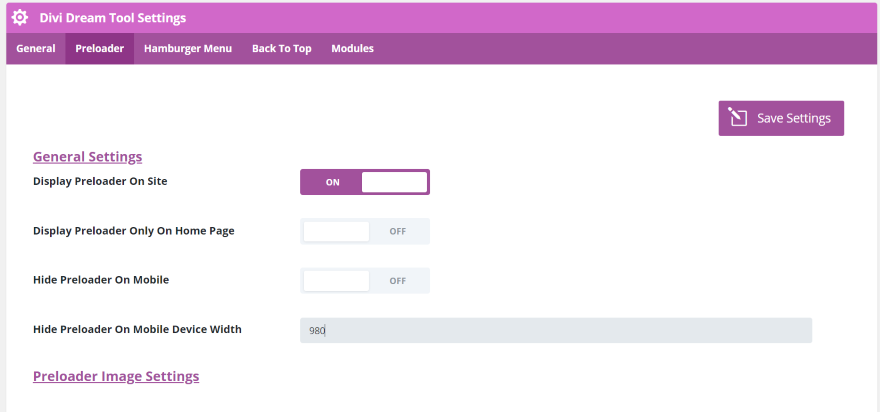880x412 pixels.
Task: Switch to the Hamburger Menu tab
Action: coord(188,49)
